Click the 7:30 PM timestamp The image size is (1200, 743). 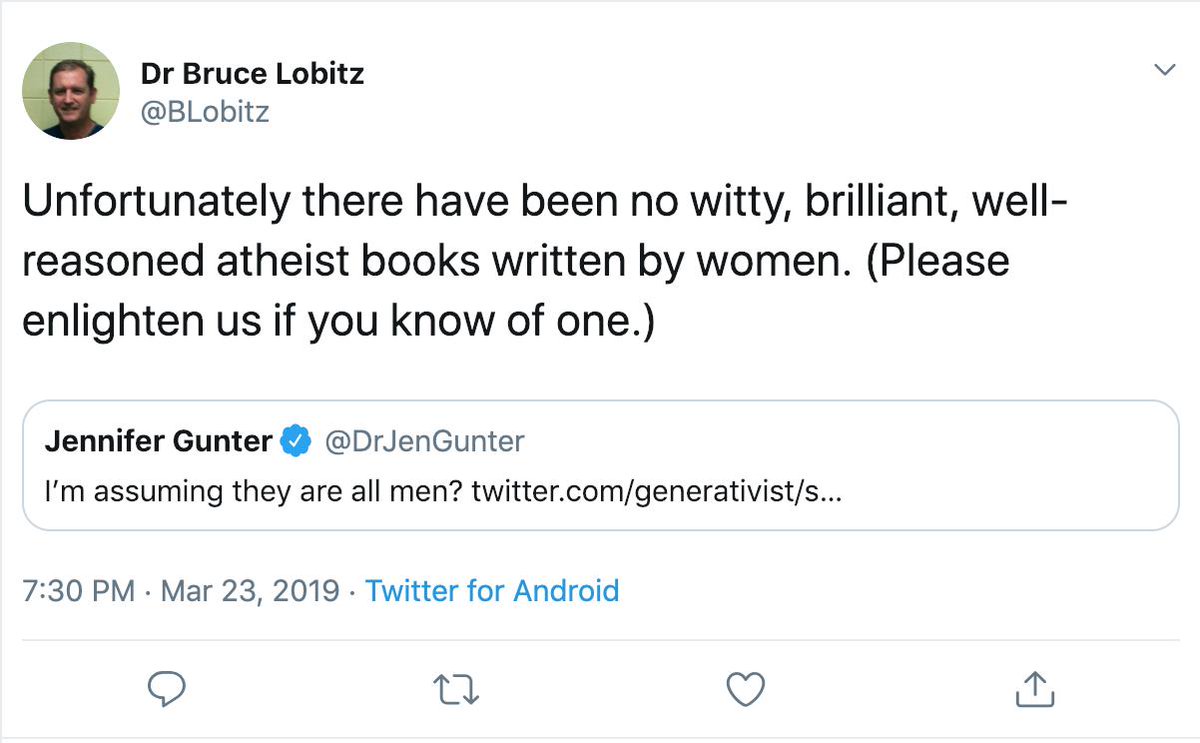[x=78, y=590]
